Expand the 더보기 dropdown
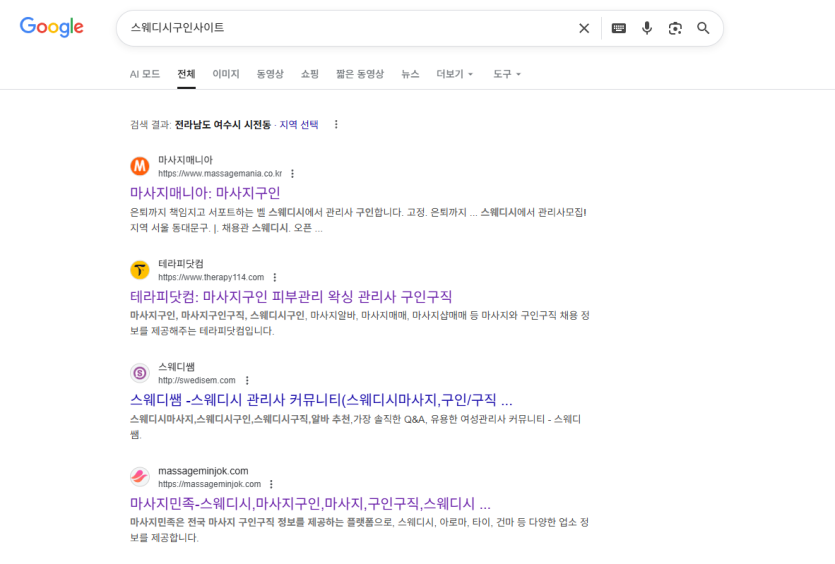 [x=455, y=74]
